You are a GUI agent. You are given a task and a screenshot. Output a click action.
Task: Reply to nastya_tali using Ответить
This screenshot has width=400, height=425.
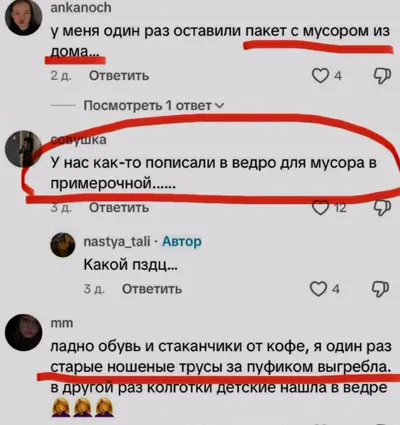coord(152,289)
